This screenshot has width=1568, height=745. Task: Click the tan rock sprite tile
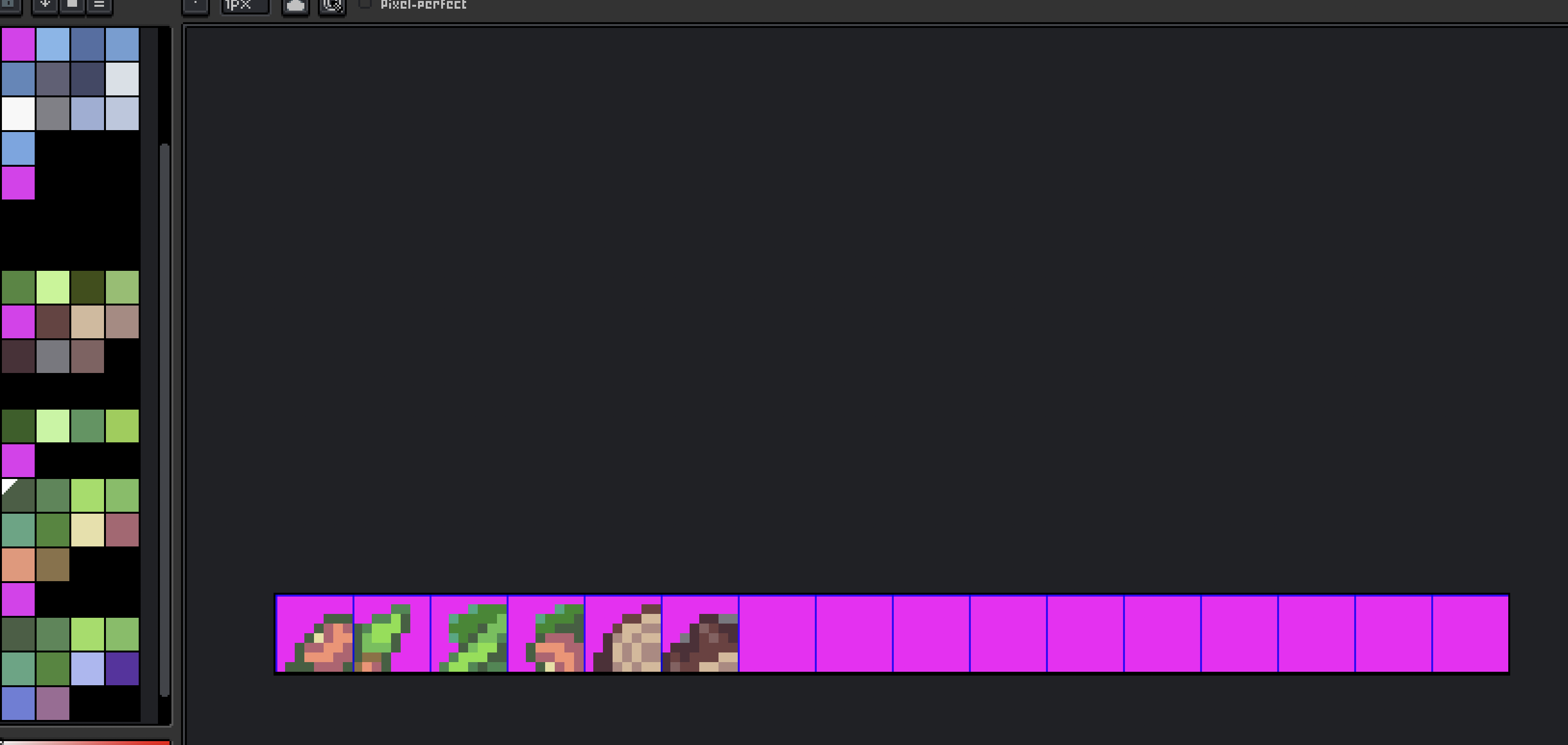coord(623,634)
